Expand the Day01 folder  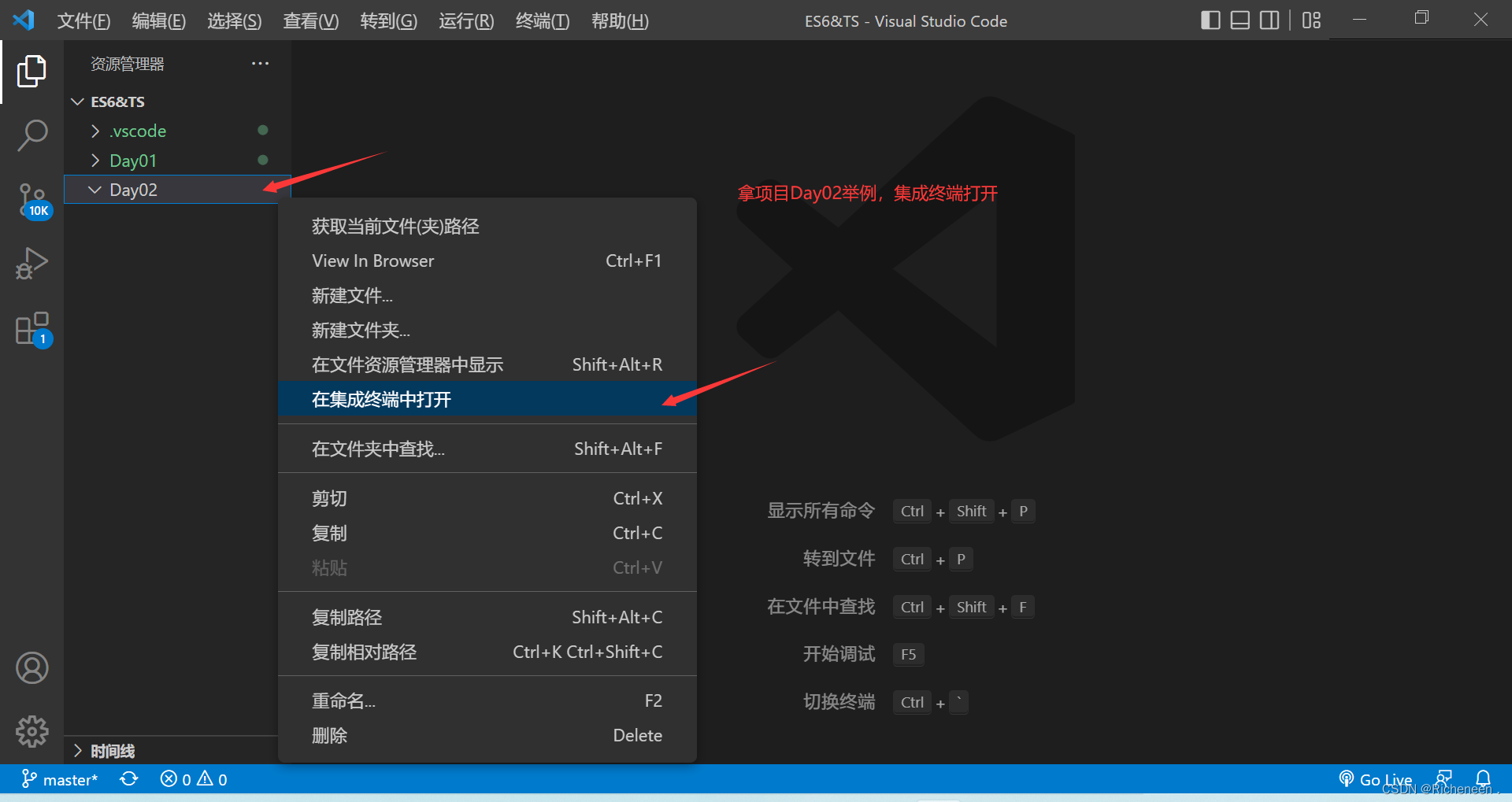pyautogui.click(x=95, y=161)
